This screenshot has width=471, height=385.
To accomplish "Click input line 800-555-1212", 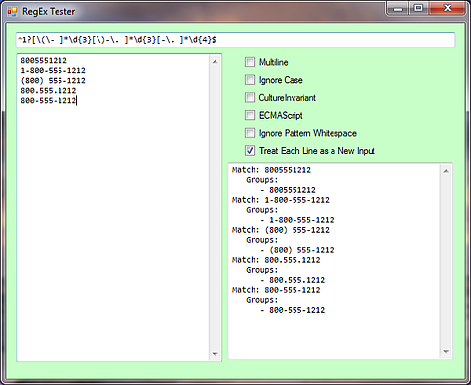I will (x=48, y=100).
